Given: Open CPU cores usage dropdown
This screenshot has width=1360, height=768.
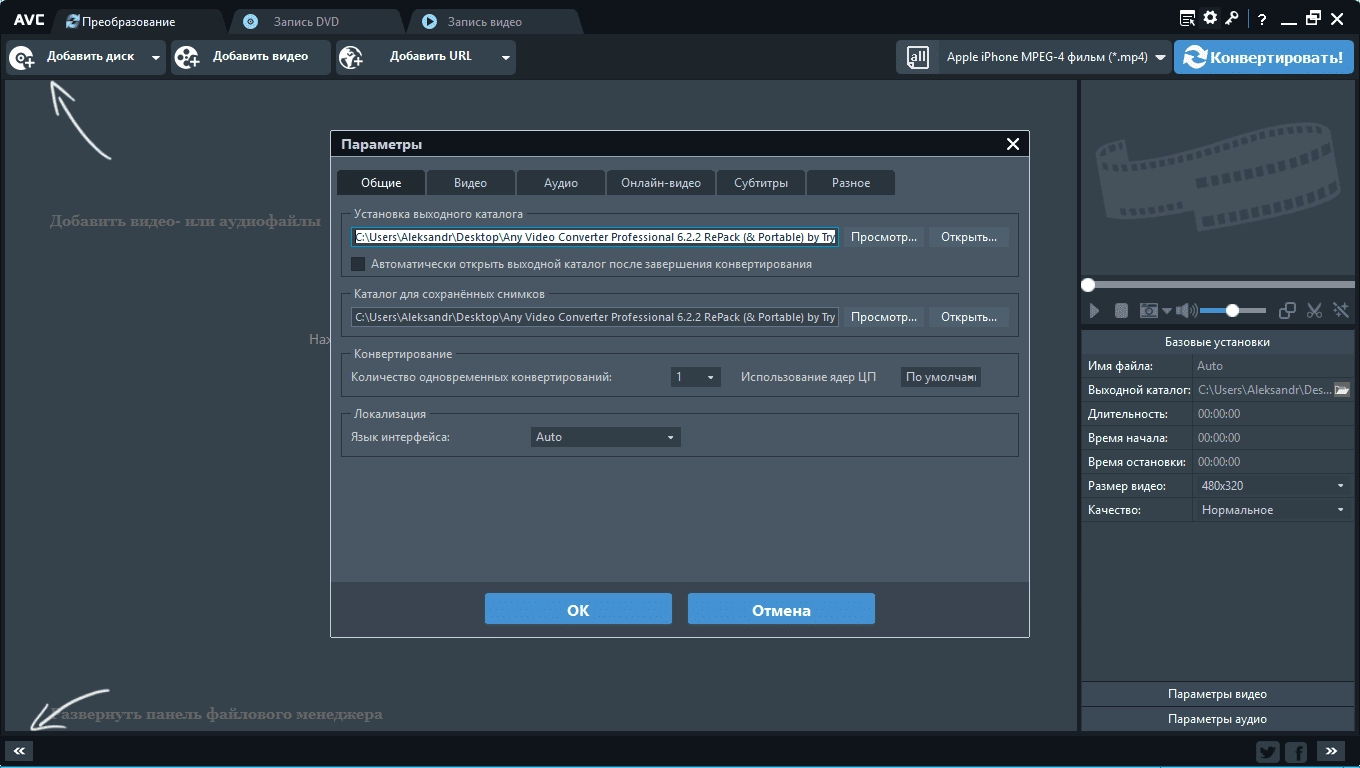Looking at the screenshot, I should 941,377.
